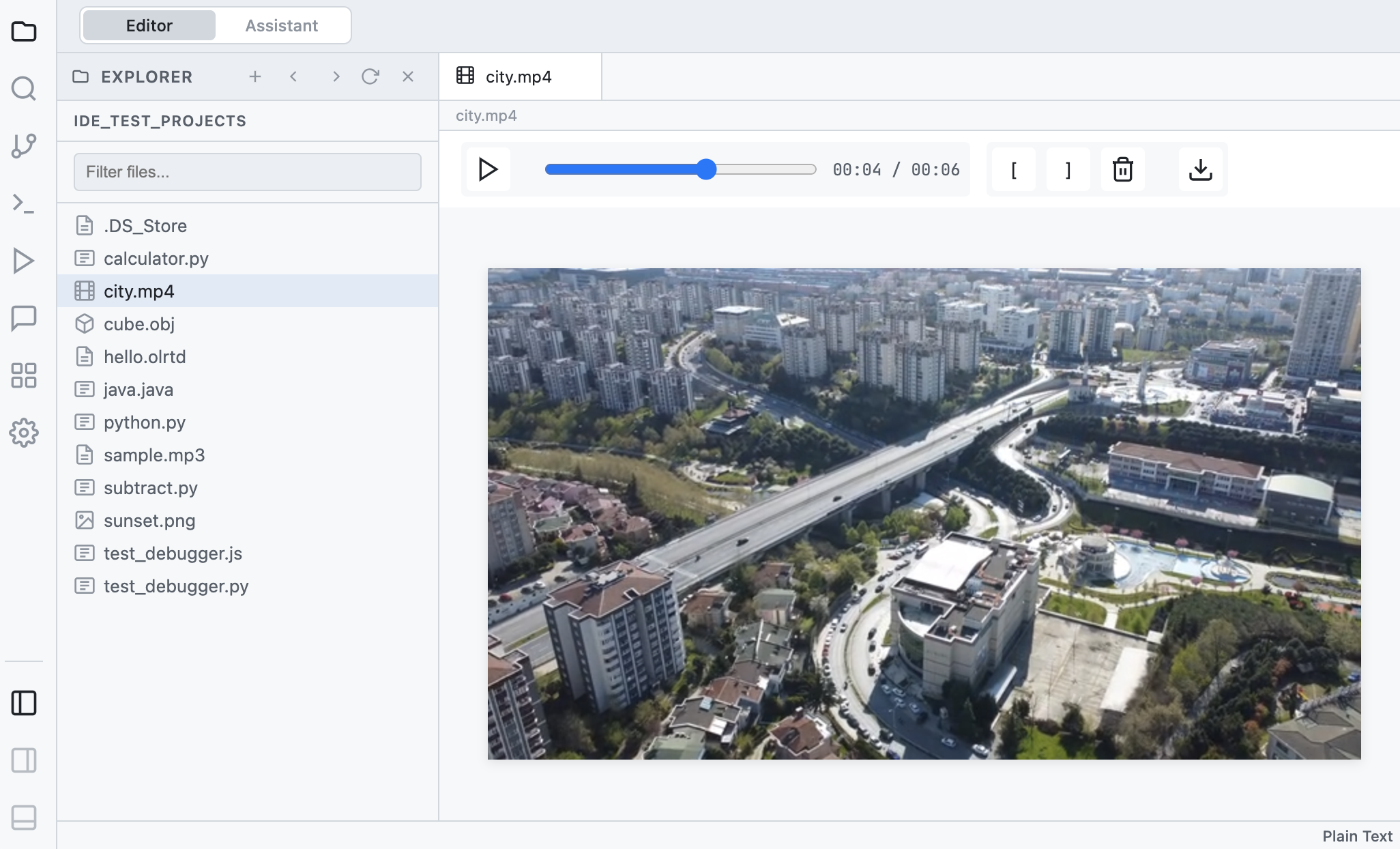Set trim start with the left bracket button
The width and height of the screenshot is (1400, 849).
[1014, 169]
